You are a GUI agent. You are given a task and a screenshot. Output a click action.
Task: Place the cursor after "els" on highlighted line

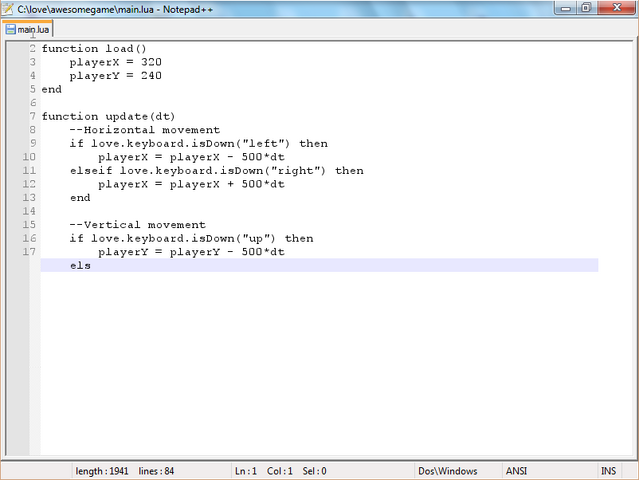[x=91, y=265]
